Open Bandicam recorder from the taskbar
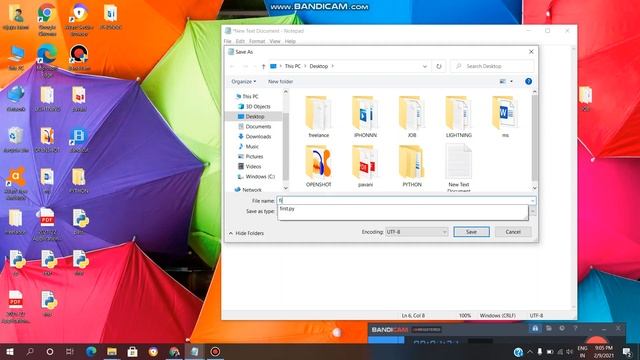The width and height of the screenshot is (640, 360). coord(215,351)
